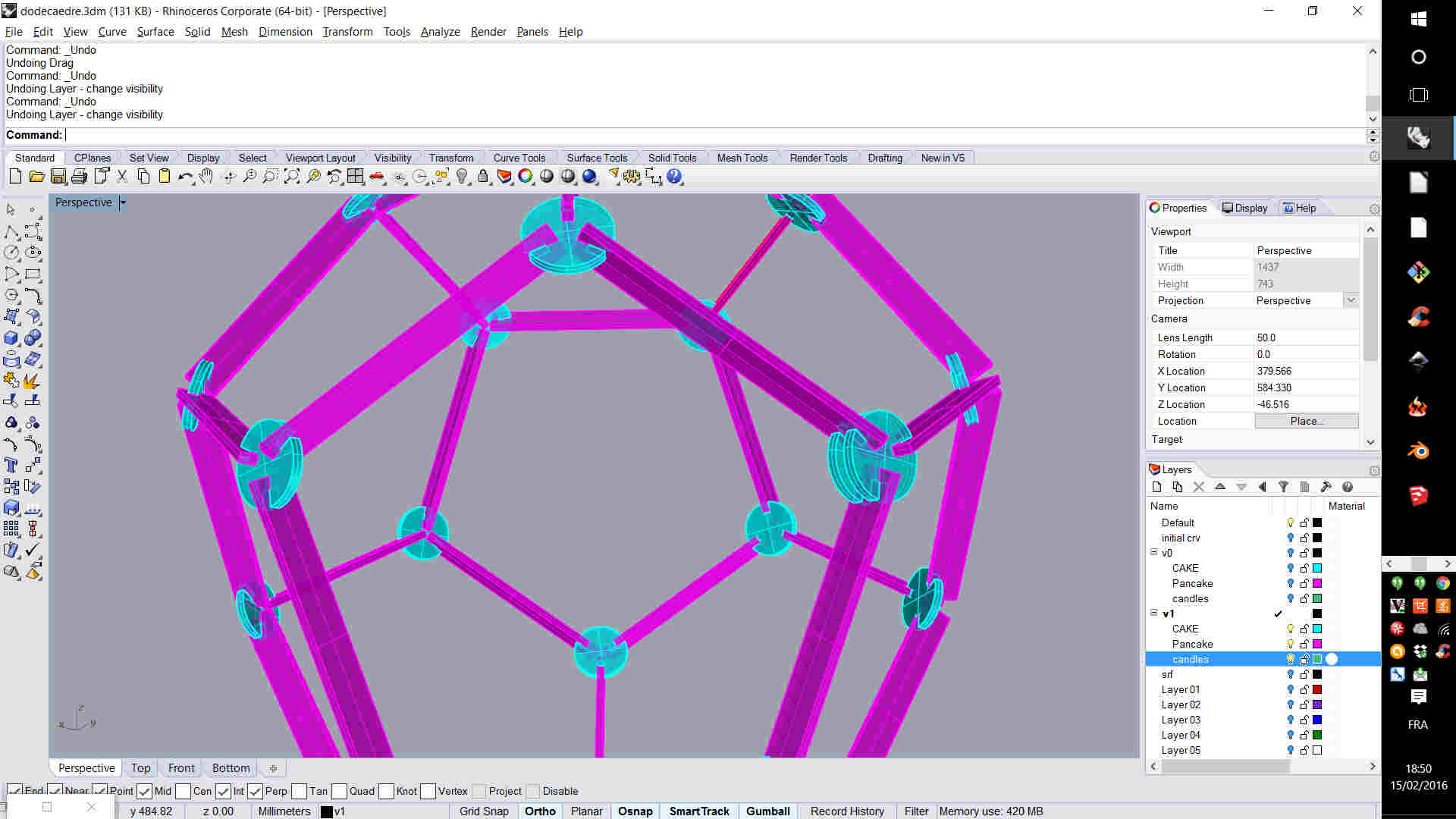The image size is (1456, 819).
Task: Click the Undo arrow toolbar icon
Action: click(184, 177)
